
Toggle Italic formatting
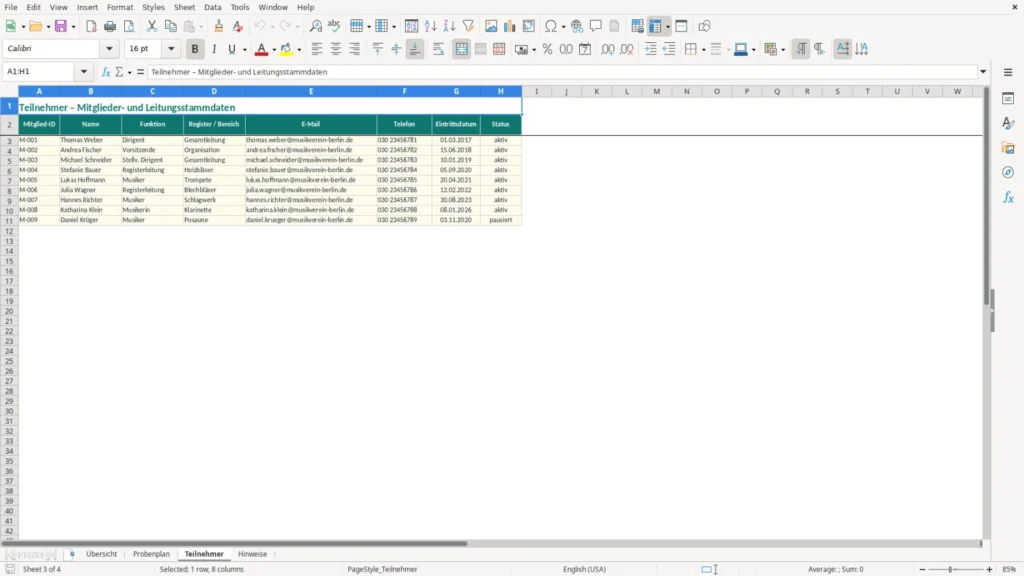pos(214,49)
